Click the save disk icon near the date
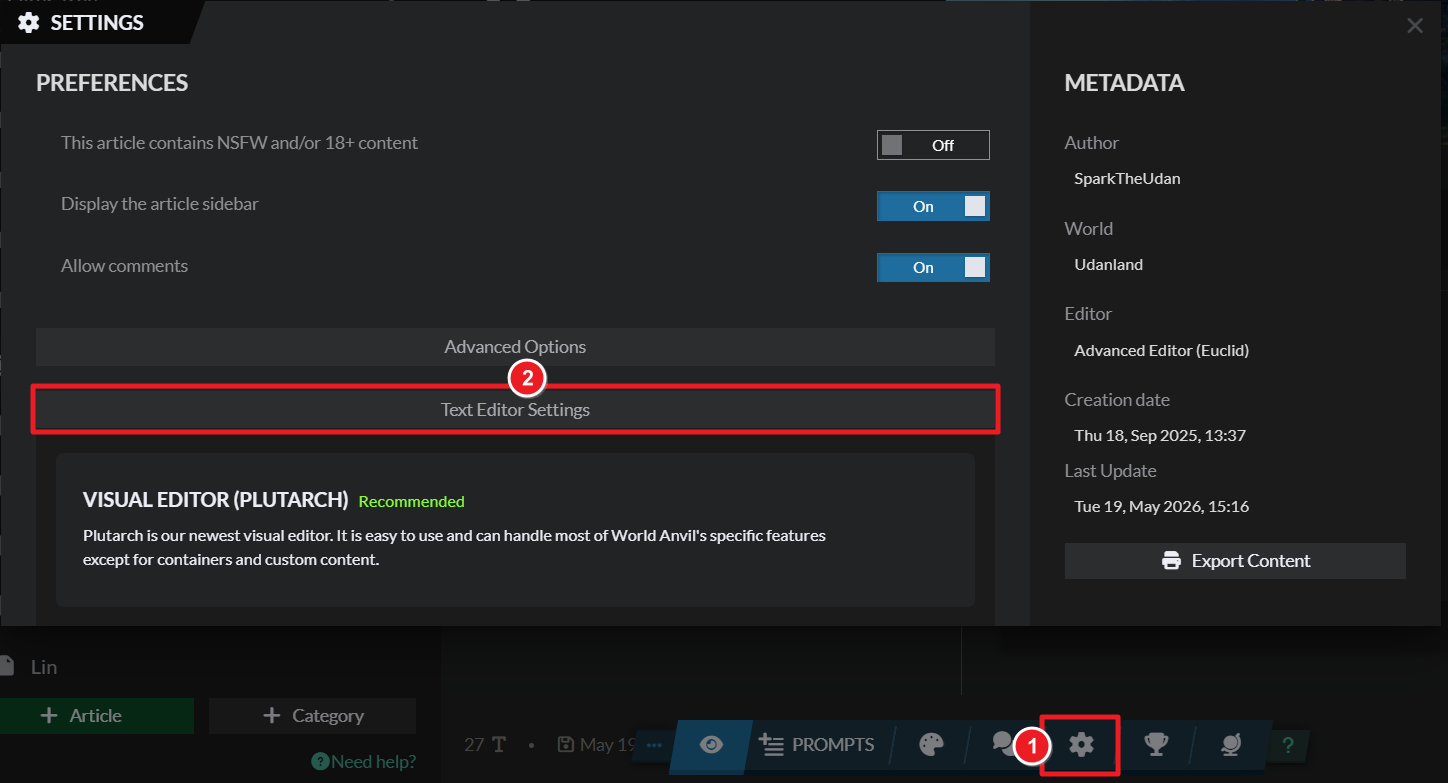Viewport: 1448px width, 783px height. pos(565,744)
